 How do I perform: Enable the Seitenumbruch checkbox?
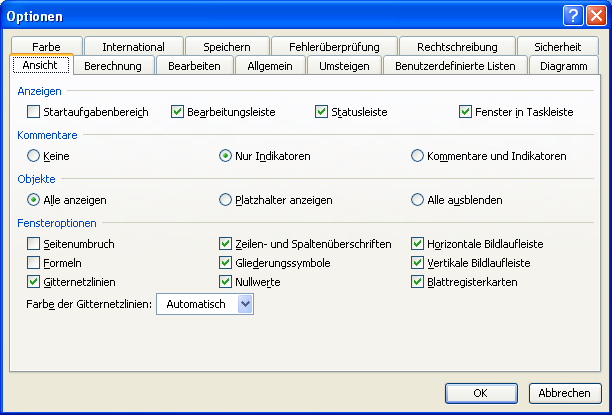[34, 244]
